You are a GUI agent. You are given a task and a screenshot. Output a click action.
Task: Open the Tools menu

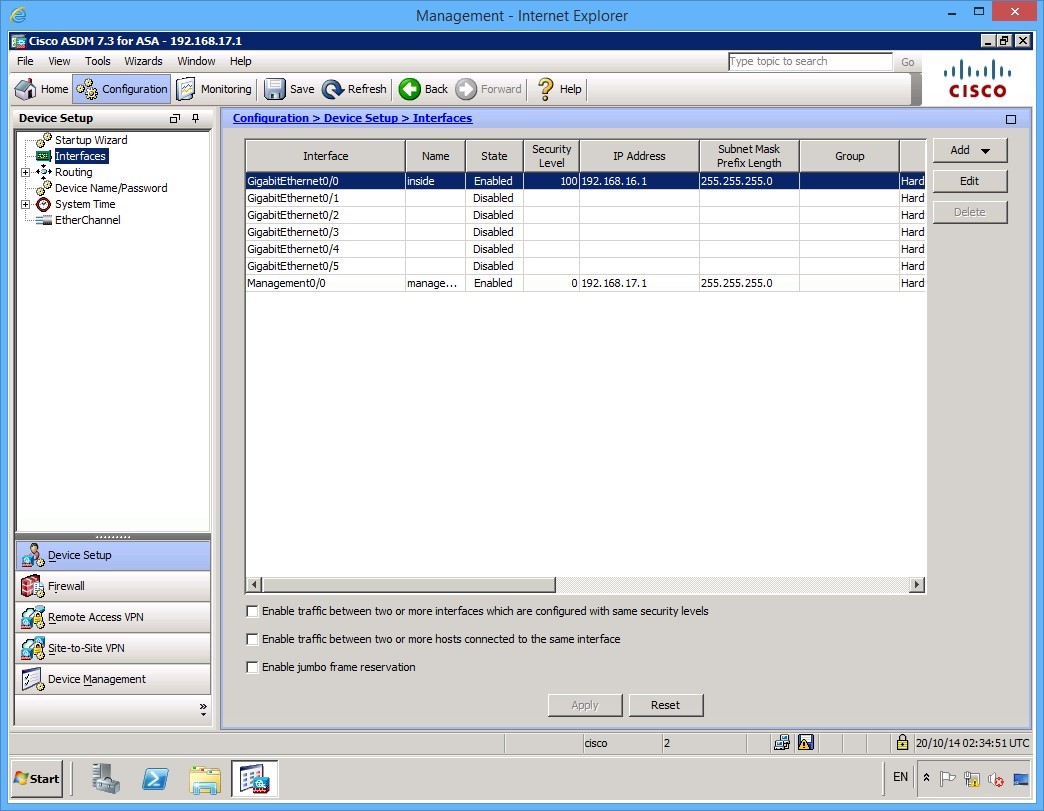coord(97,61)
